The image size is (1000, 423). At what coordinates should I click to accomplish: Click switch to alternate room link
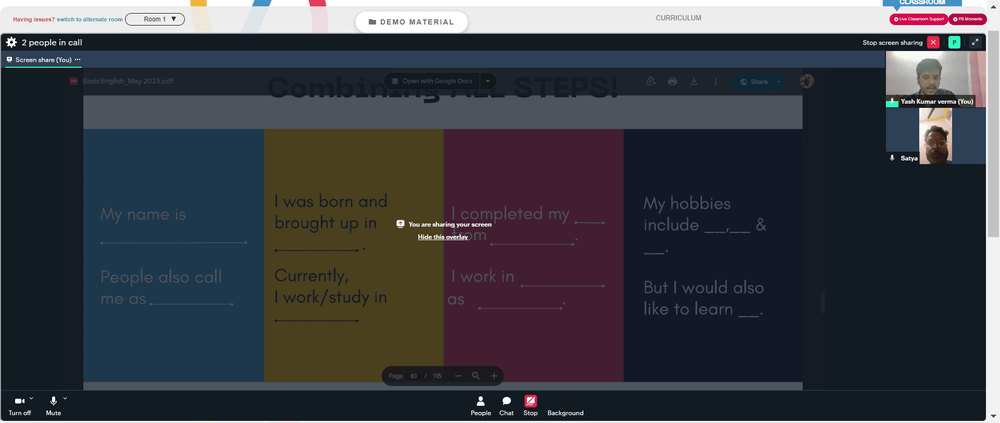coord(90,20)
